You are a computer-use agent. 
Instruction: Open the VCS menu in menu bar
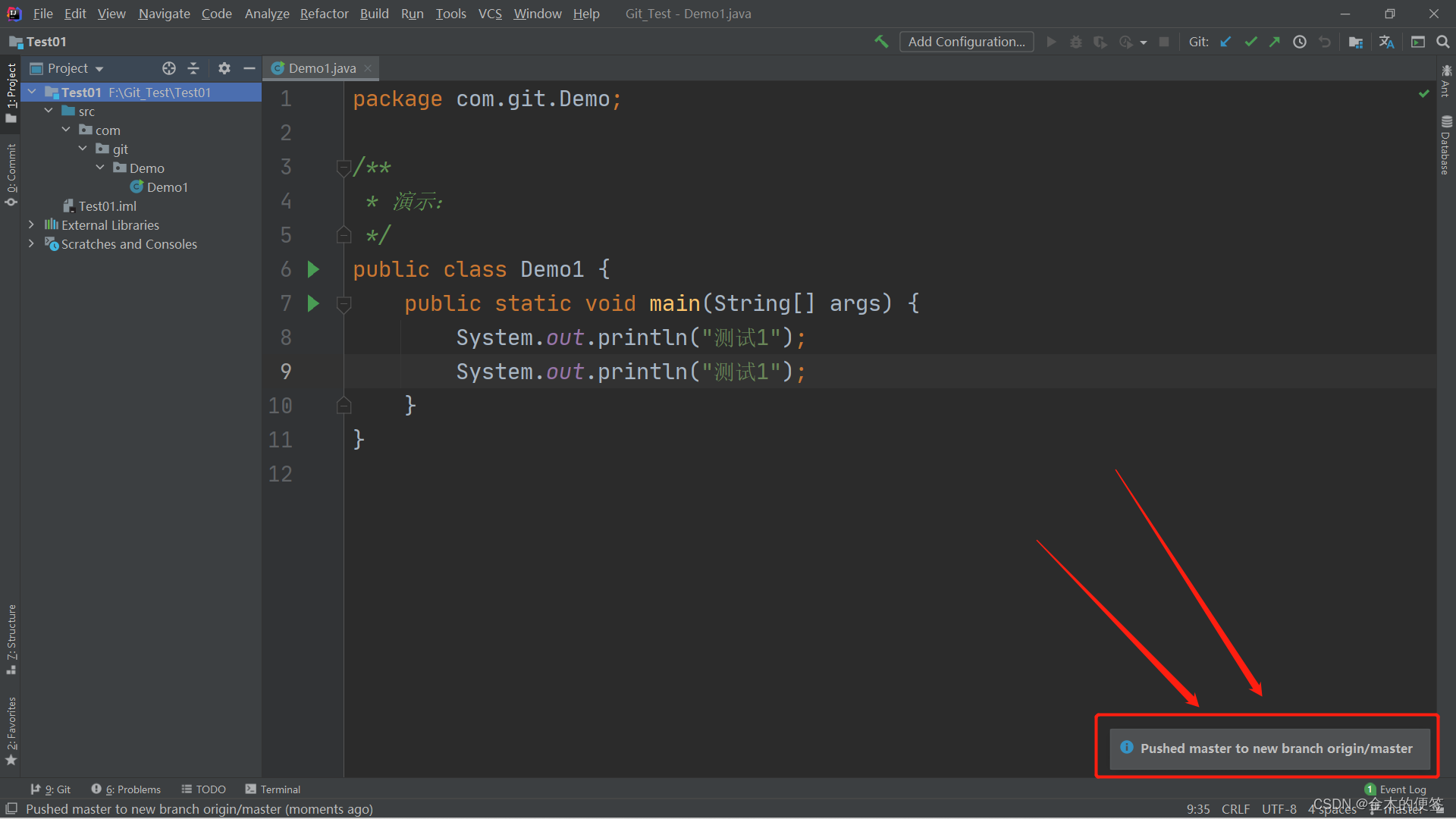pyautogui.click(x=490, y=13)
